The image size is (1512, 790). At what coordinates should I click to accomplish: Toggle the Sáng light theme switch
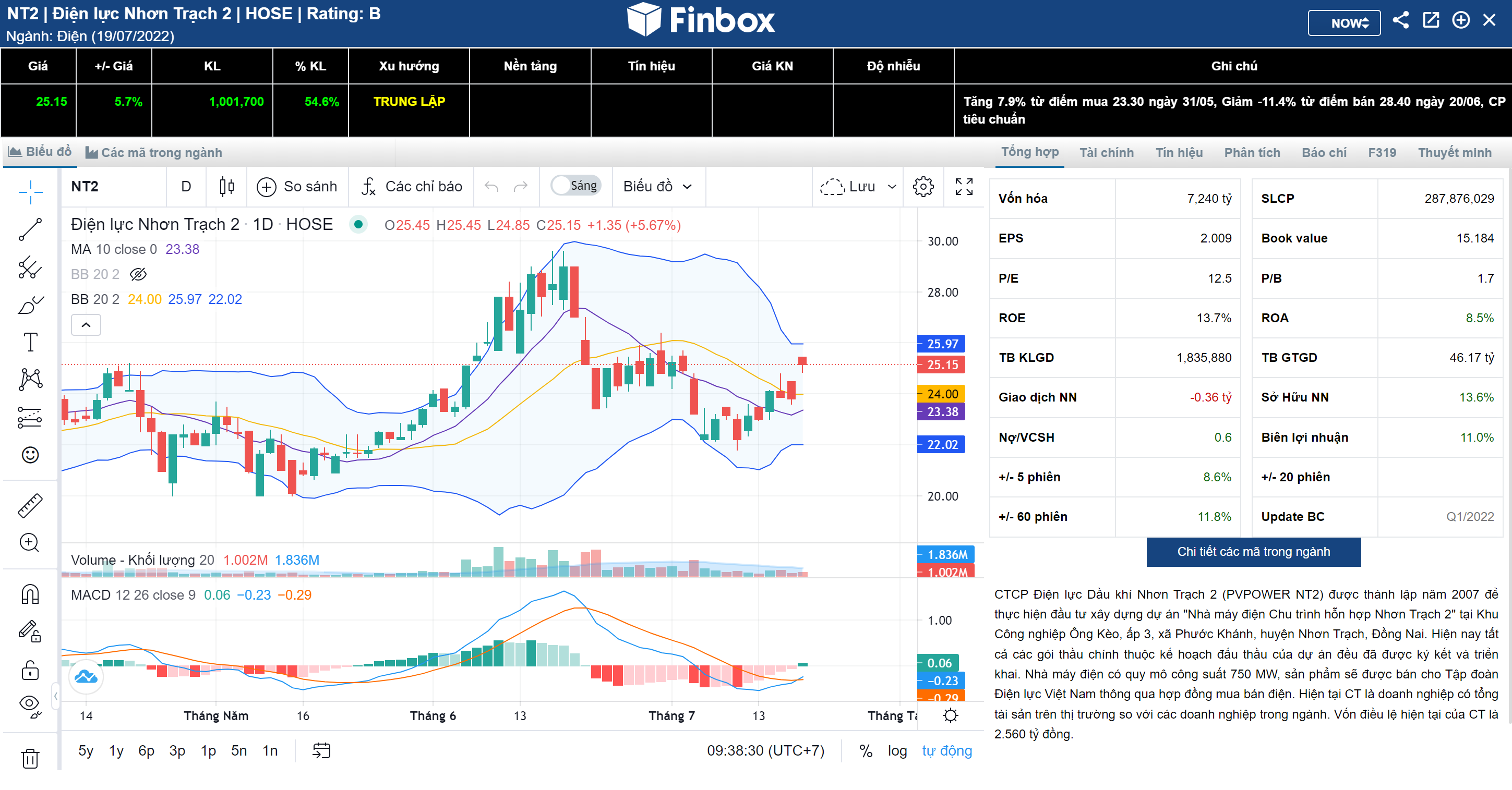pos(575,186)
